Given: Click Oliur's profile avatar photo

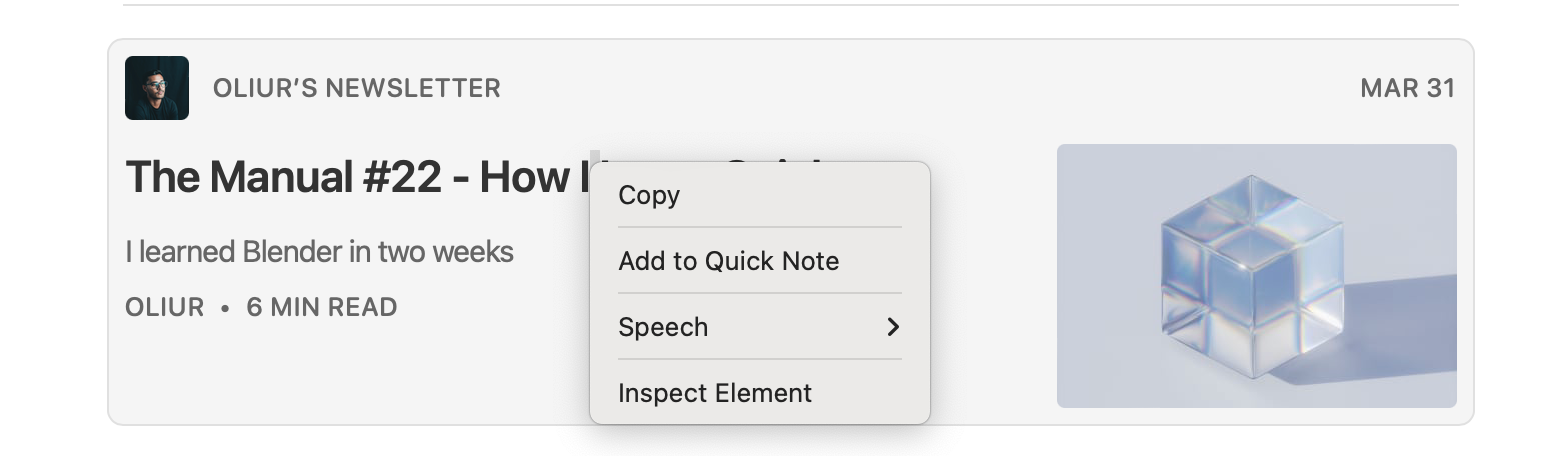Looking at the screenshot, I should click(x=157, y=88).
